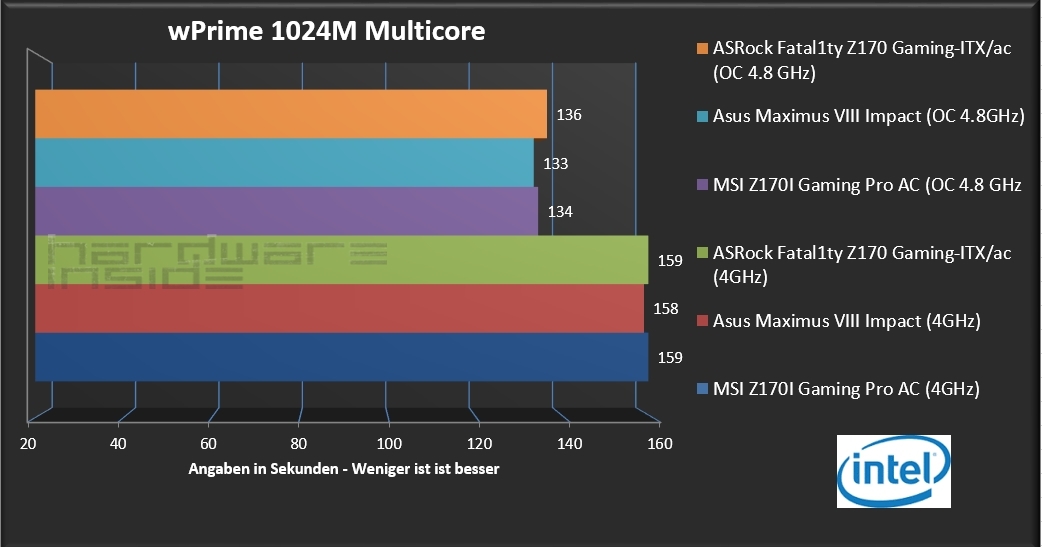The height and width of the screenshot is (547, 1042).
Task: Click the axis value 40
Action: pyautogui.click(x=118, y=444)
